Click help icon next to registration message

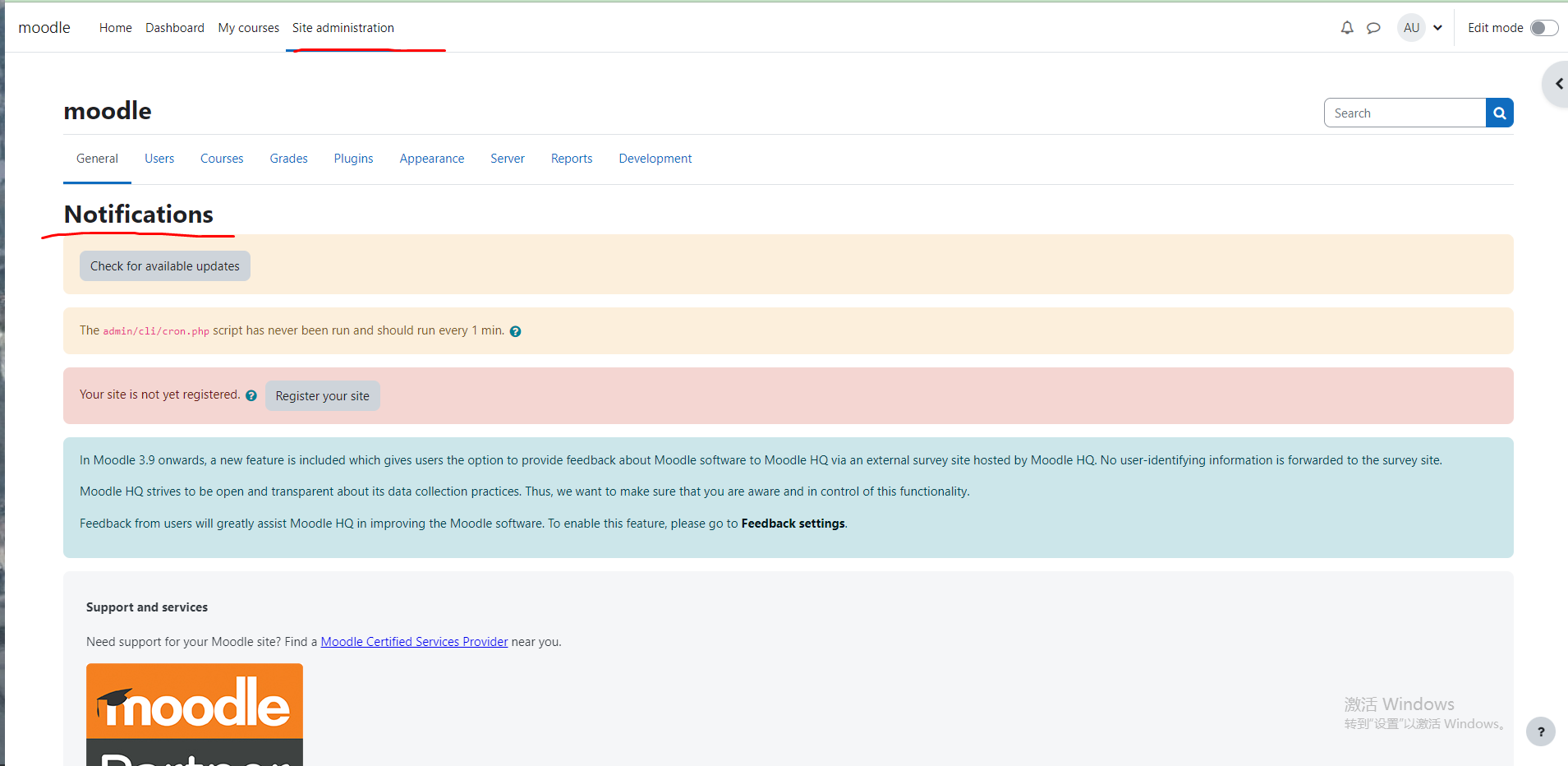251,395
